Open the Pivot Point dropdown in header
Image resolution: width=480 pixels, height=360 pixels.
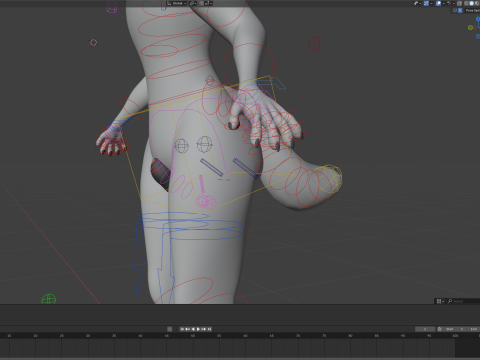coord(193,3)
